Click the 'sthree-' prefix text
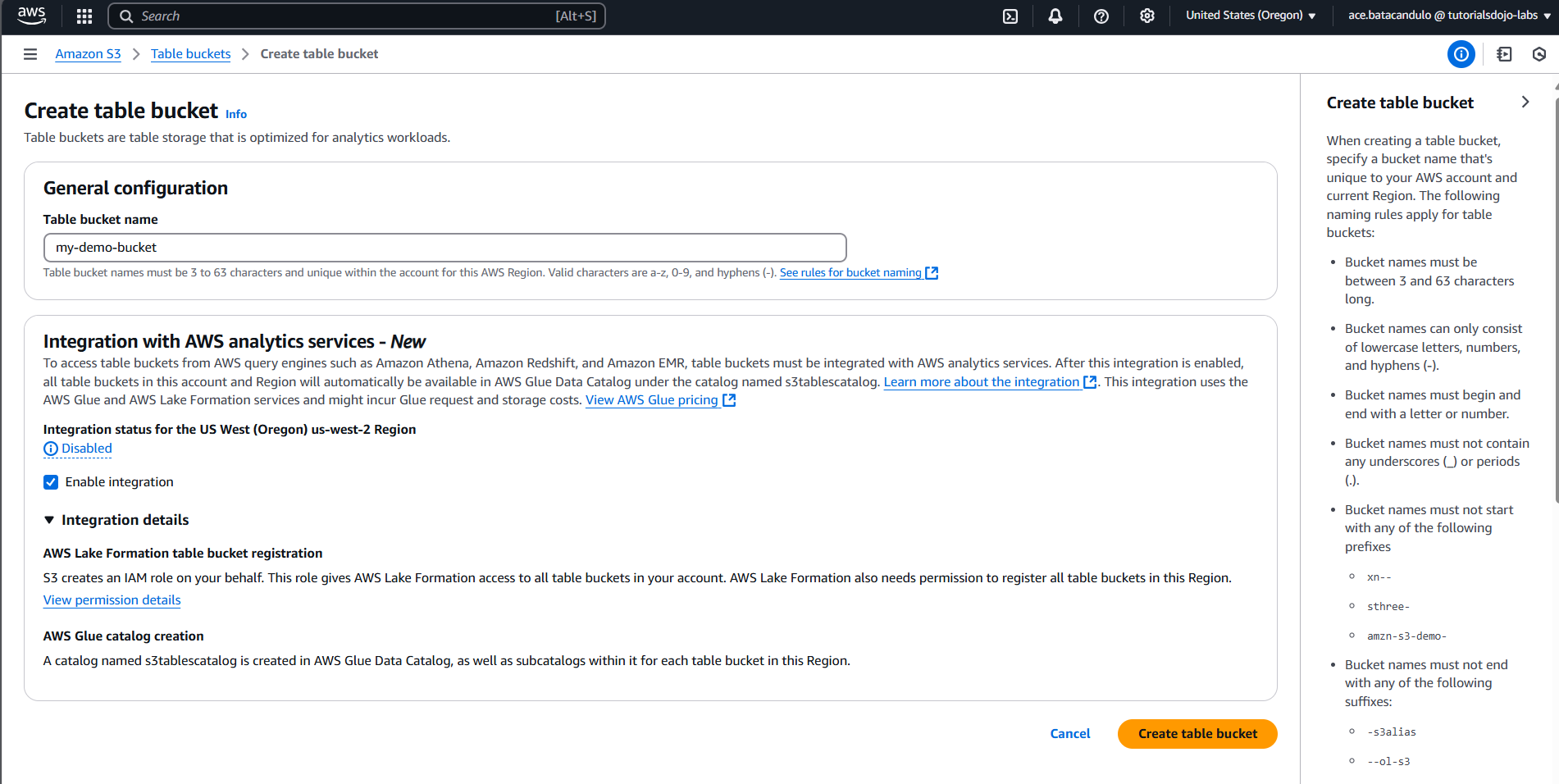 point(1388,607)
